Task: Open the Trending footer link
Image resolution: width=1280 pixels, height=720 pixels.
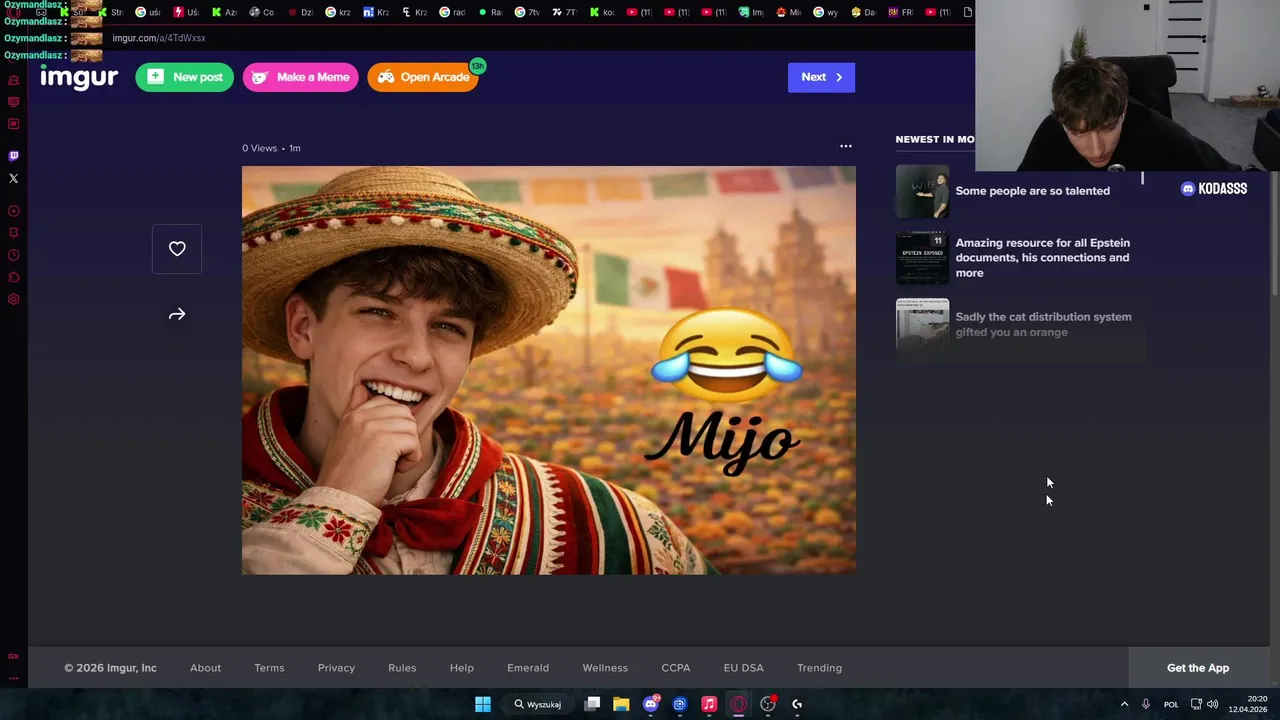Action: (x=819, y=668)
